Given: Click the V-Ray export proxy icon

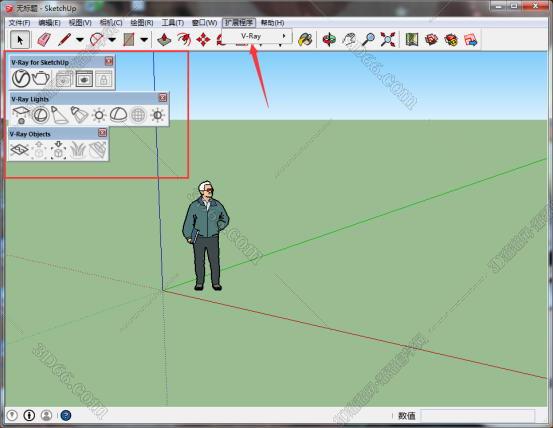Looking at the screenshot, I should [x=39, y=150].
